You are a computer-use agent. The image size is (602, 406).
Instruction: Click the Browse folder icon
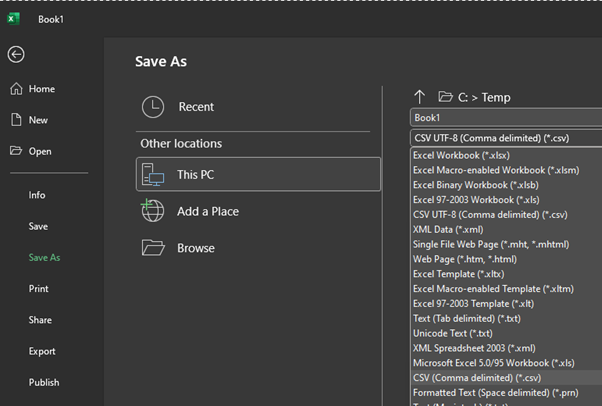(x=153, y=248)
